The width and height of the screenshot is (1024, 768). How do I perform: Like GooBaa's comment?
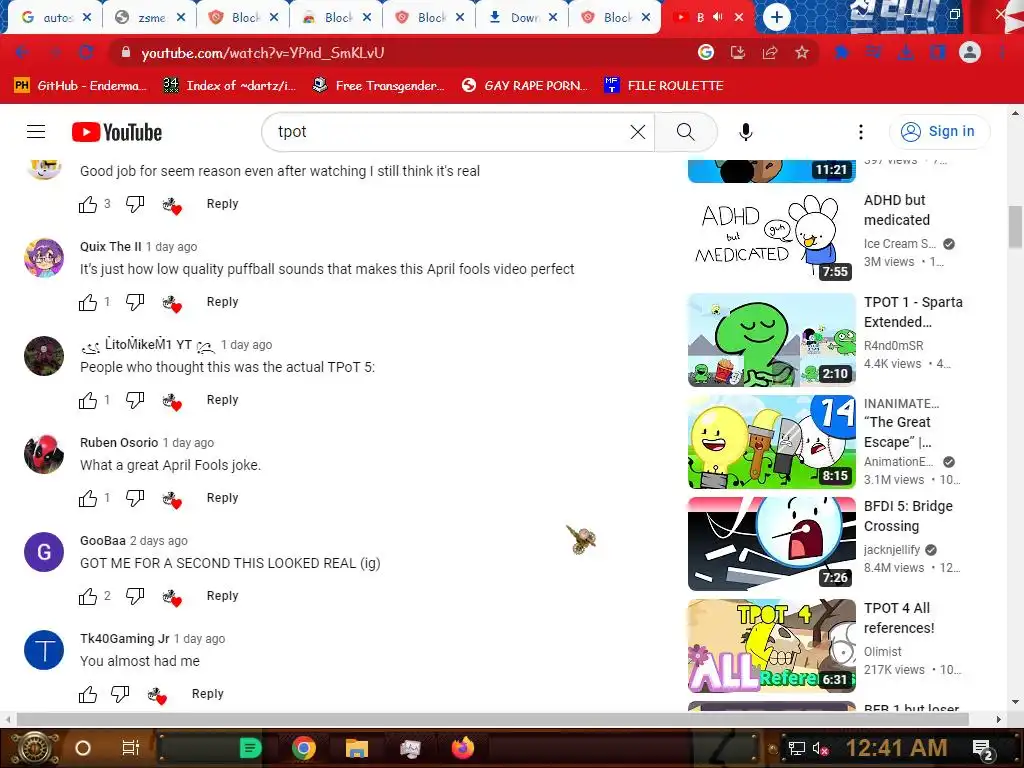88,596
